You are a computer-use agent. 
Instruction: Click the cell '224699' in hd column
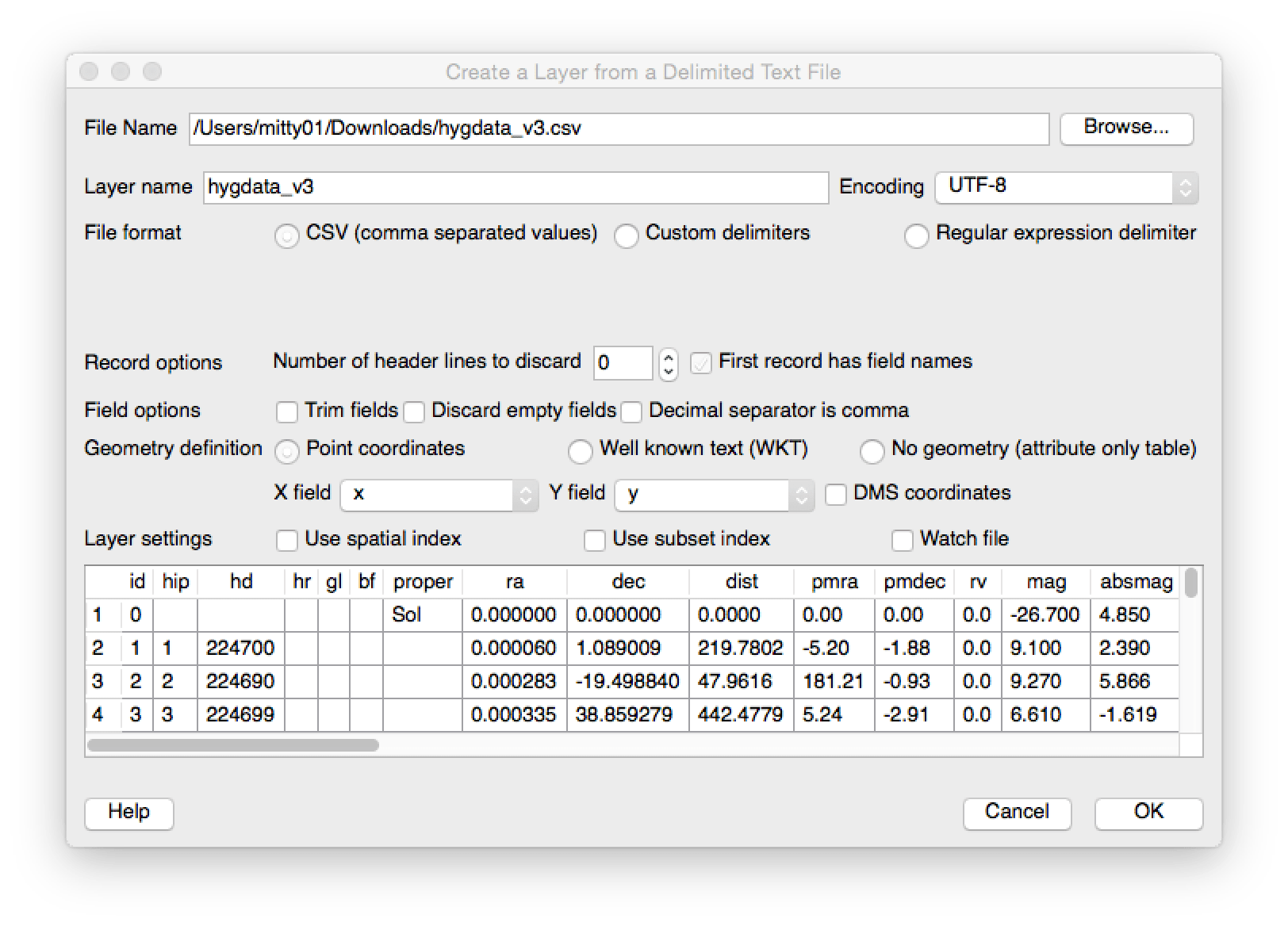pos(241,715)
